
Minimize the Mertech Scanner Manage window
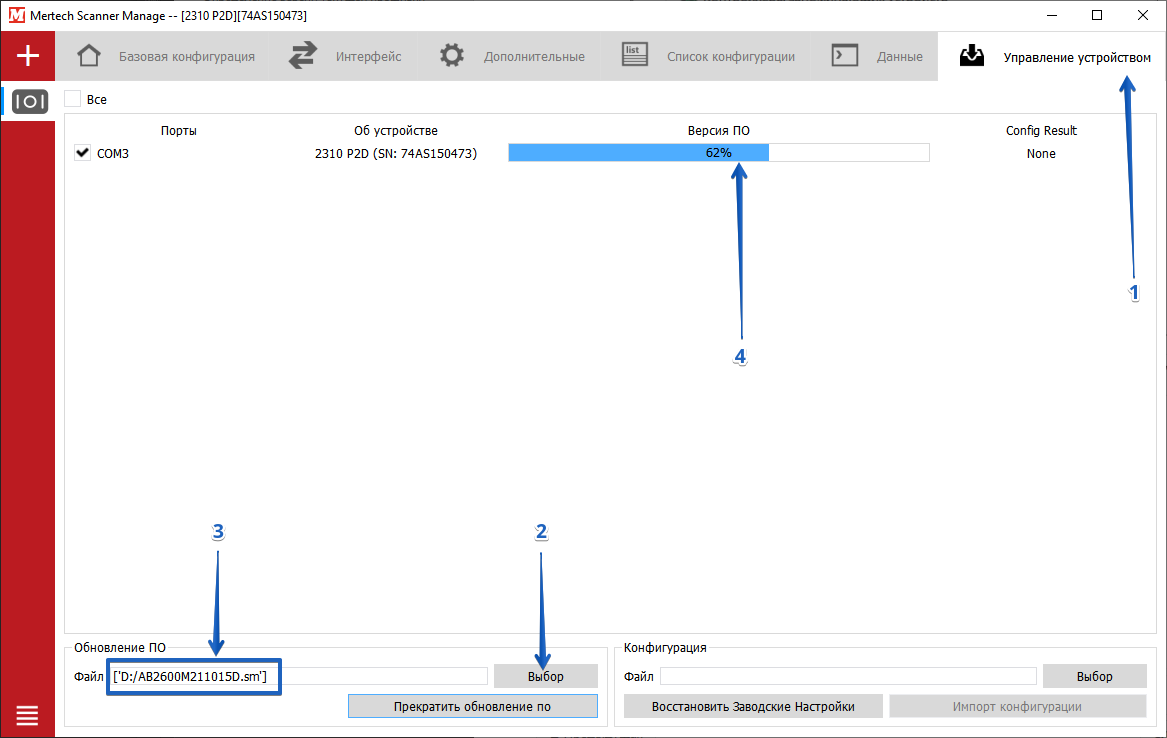(x=1052, y=15)
